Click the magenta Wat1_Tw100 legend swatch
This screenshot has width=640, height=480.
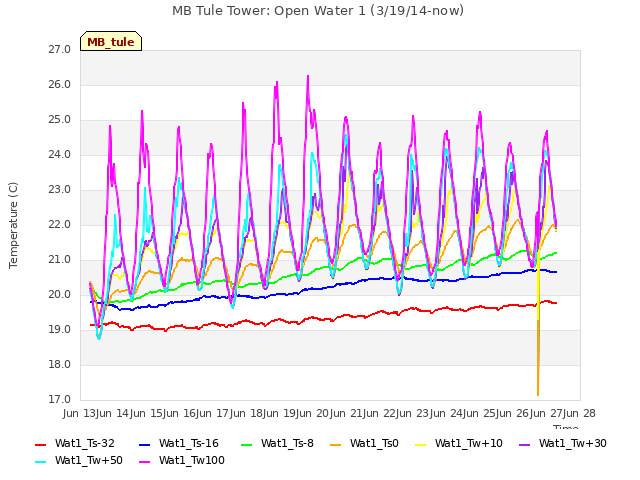[x=144, y=462]
